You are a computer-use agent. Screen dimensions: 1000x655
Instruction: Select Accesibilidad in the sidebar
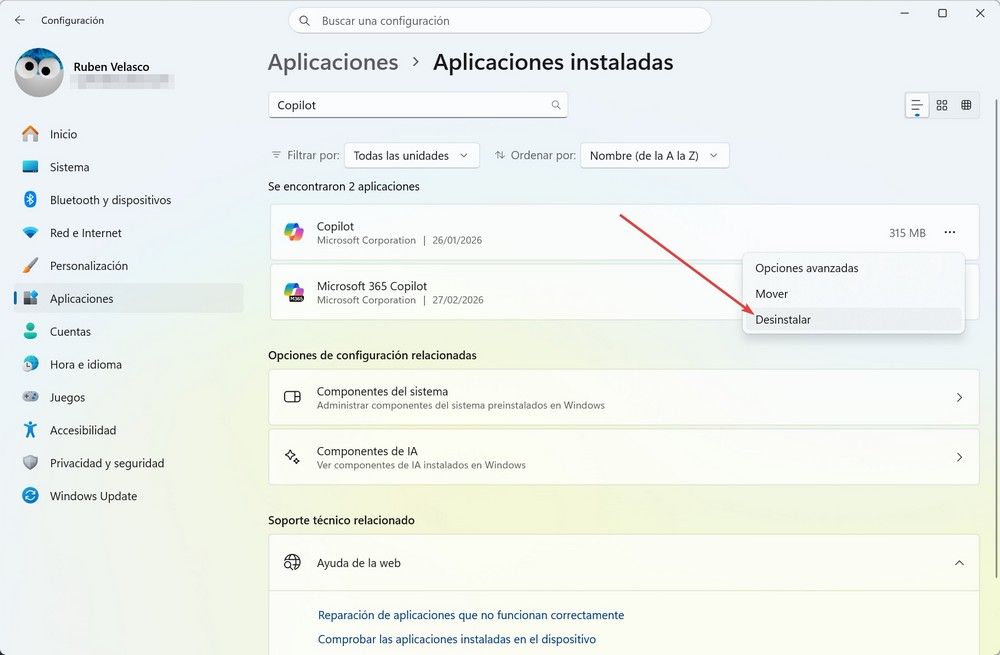[x=31, y=430]
